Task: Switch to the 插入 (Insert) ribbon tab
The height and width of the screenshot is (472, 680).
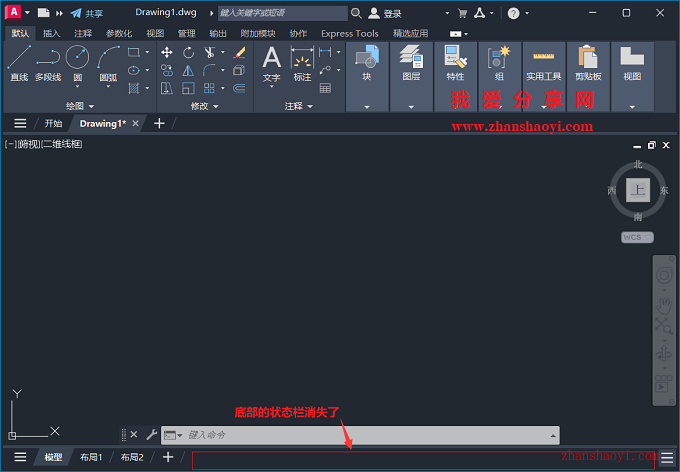Action: pos(51,33)
